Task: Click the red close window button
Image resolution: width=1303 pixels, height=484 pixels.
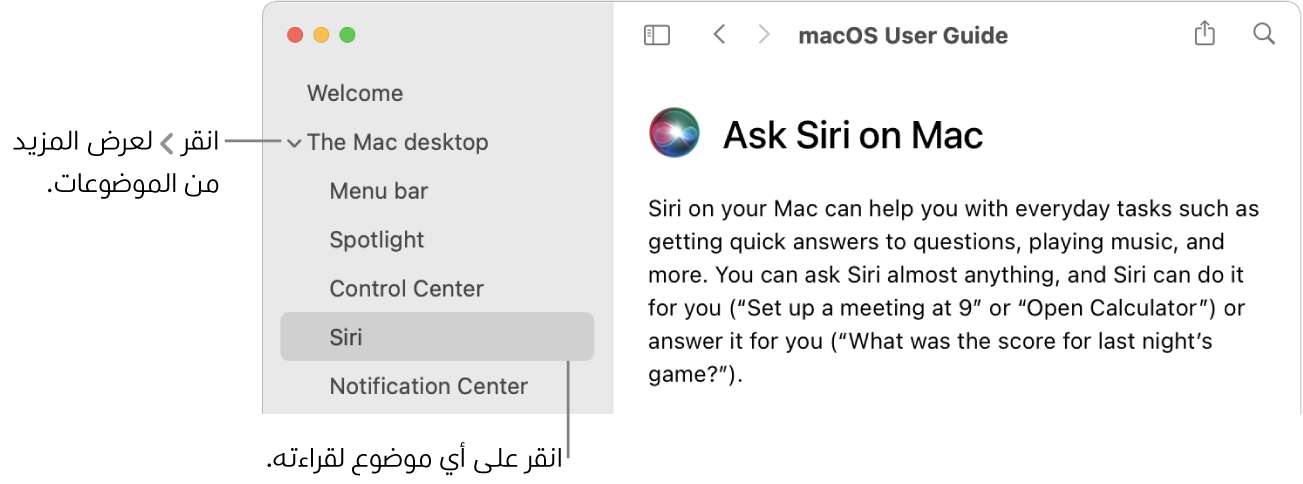Action: [295, 35]
